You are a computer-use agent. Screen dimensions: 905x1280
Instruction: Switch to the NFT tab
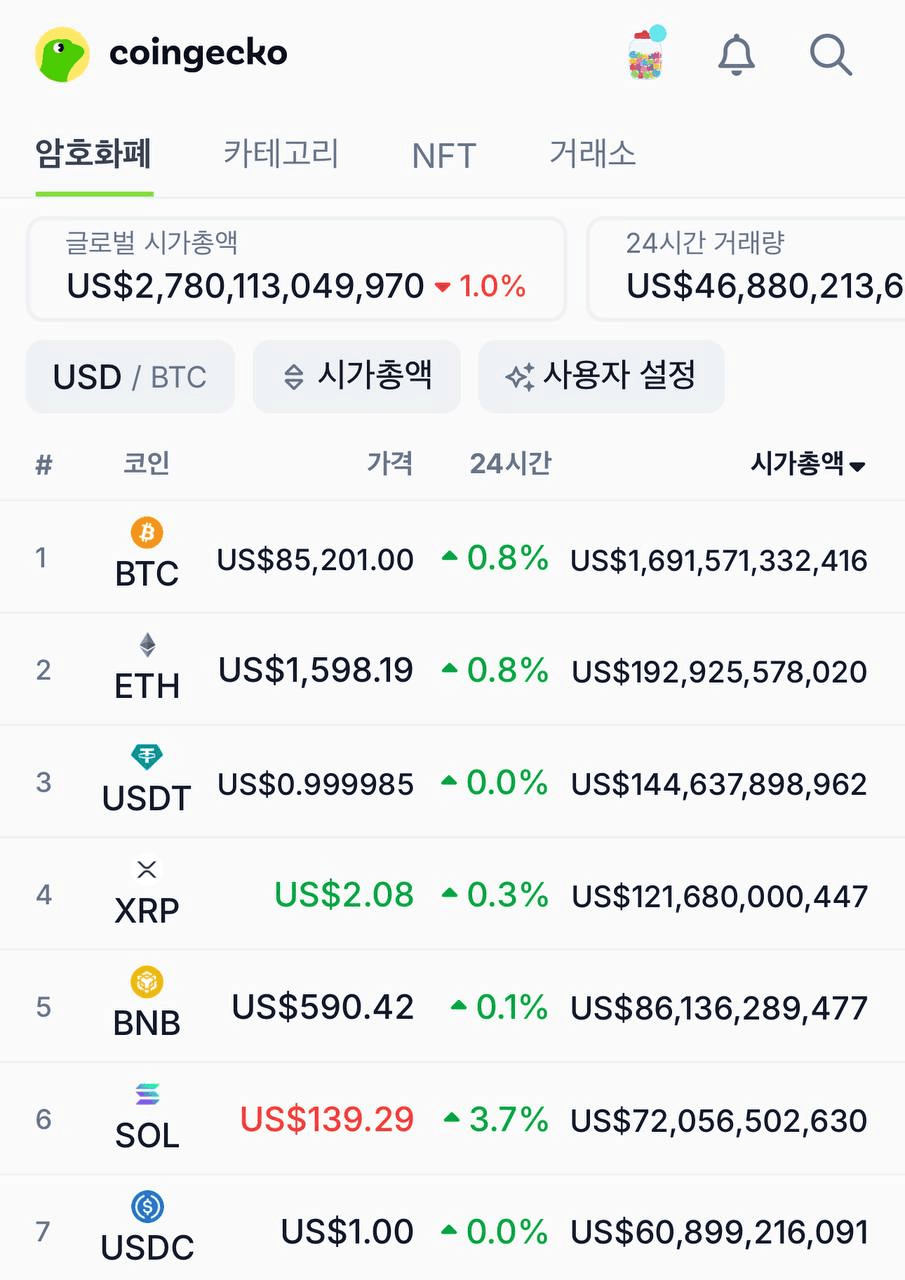click(443, 156)
